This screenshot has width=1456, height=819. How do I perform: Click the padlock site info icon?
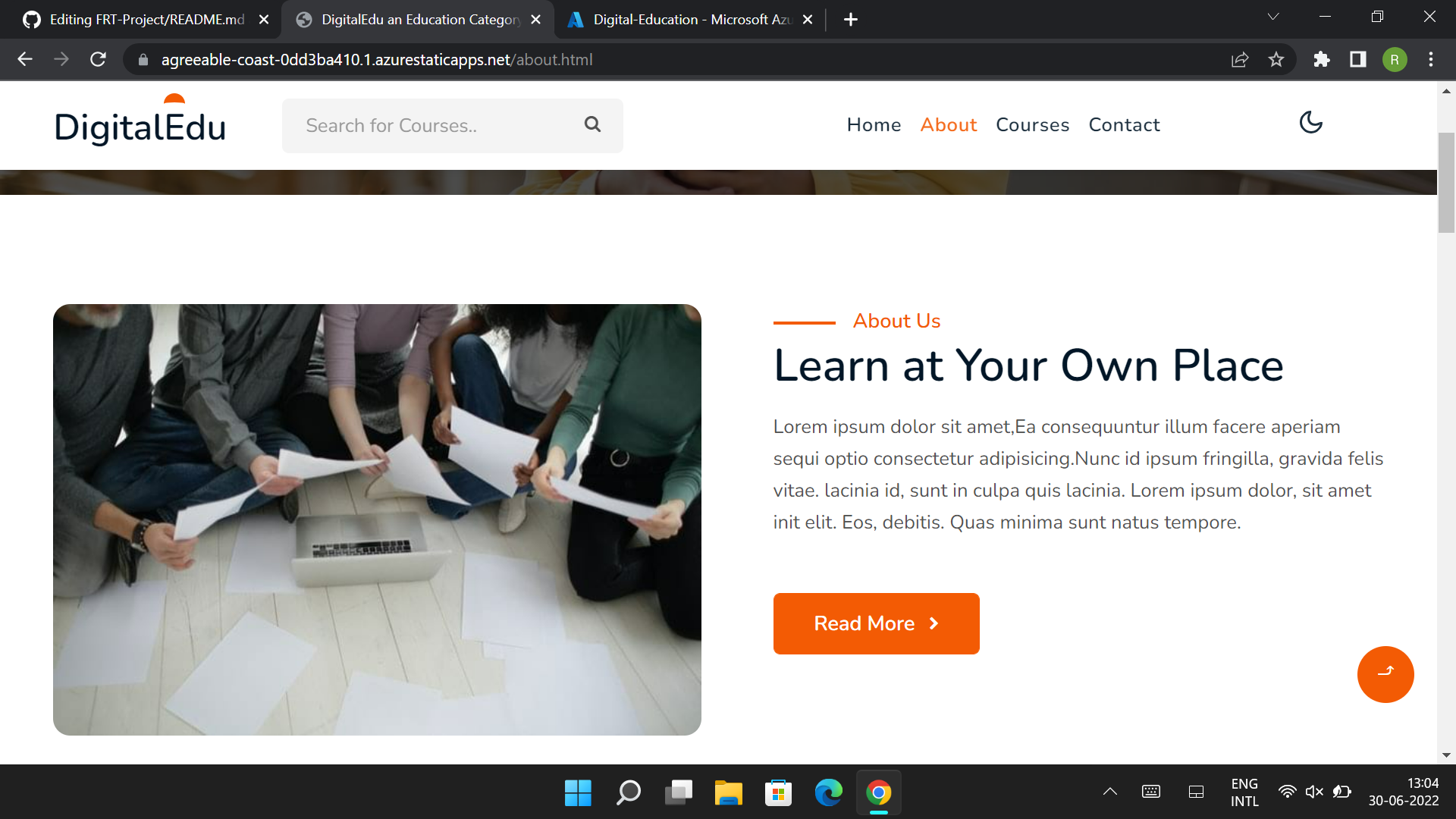[143, 59]
